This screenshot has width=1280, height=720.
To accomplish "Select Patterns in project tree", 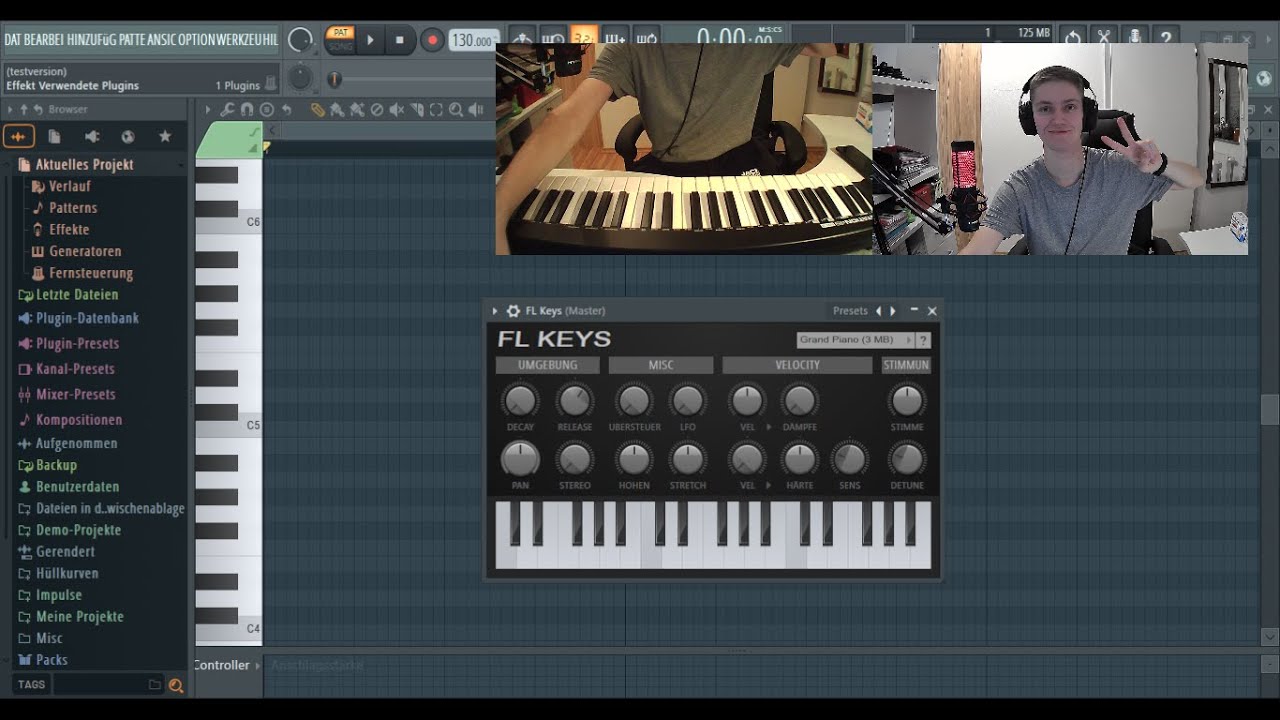I will pos(73,208).
